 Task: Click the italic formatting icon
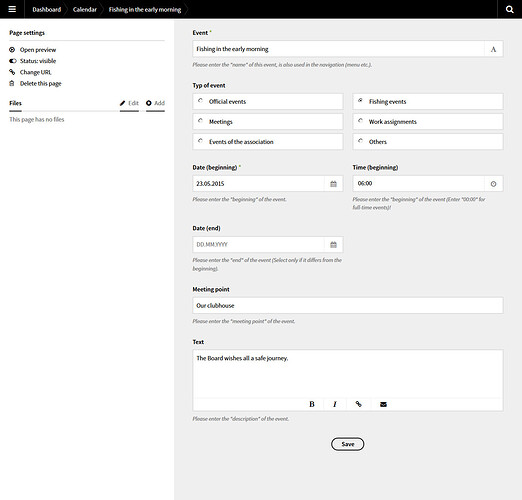click(335, 404)
